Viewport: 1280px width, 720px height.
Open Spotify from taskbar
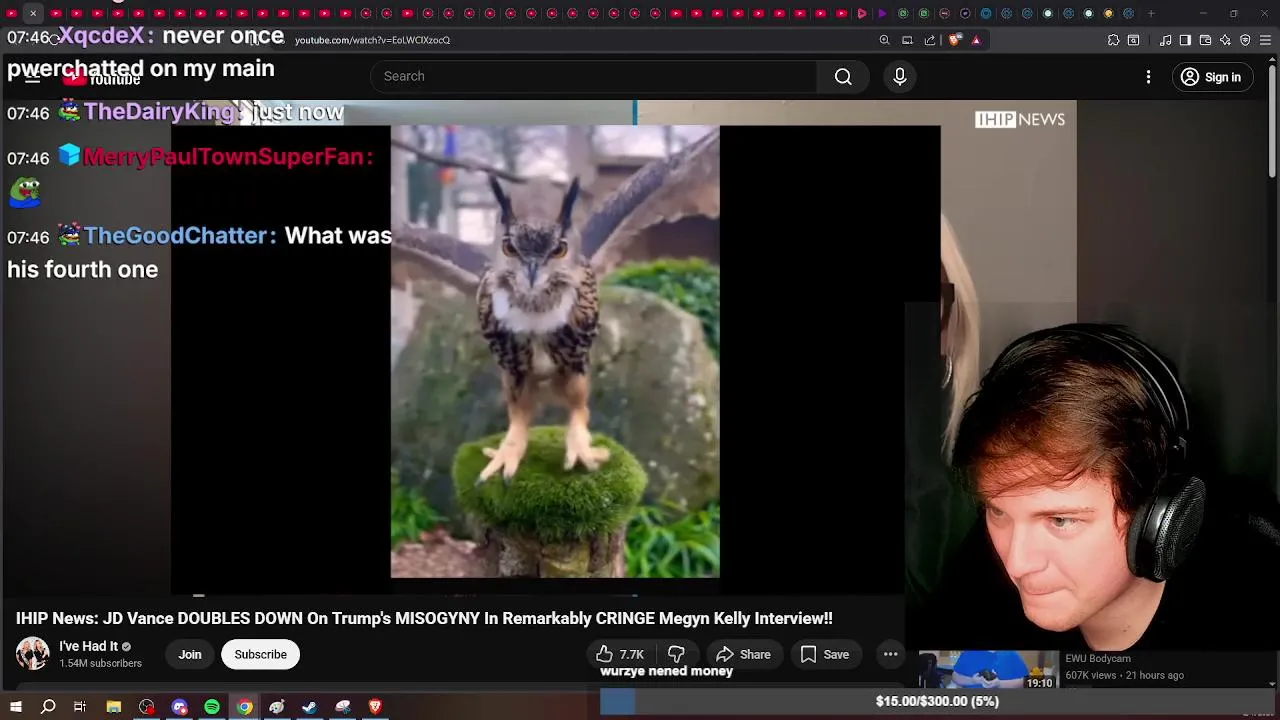[x=212, y=707]
